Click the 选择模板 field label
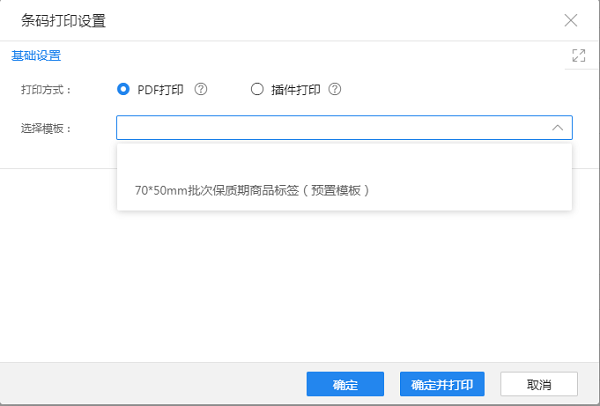This screenshot has height=406, width=600. click(46, 128)
